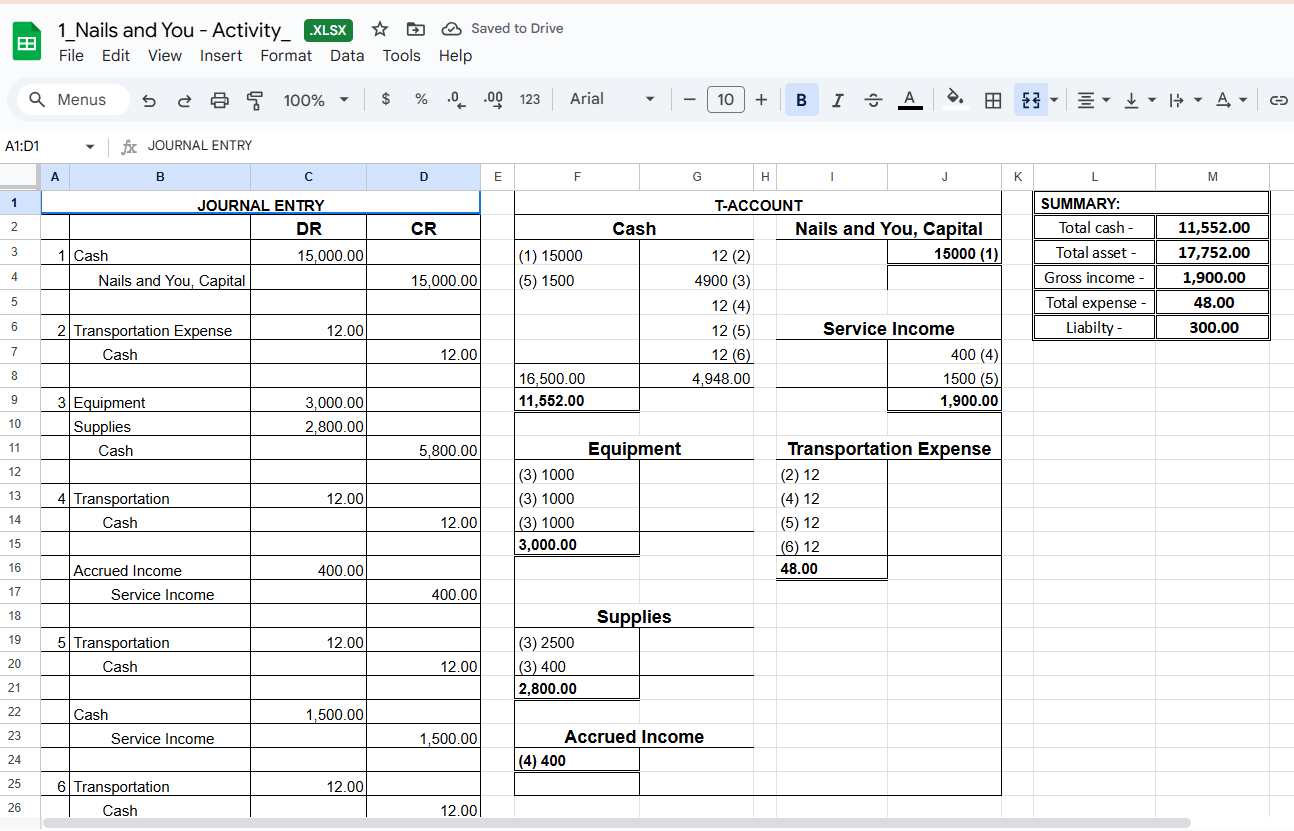Open more number formats 123 menu
The image size is (1294, 831).
click(530, 99)
